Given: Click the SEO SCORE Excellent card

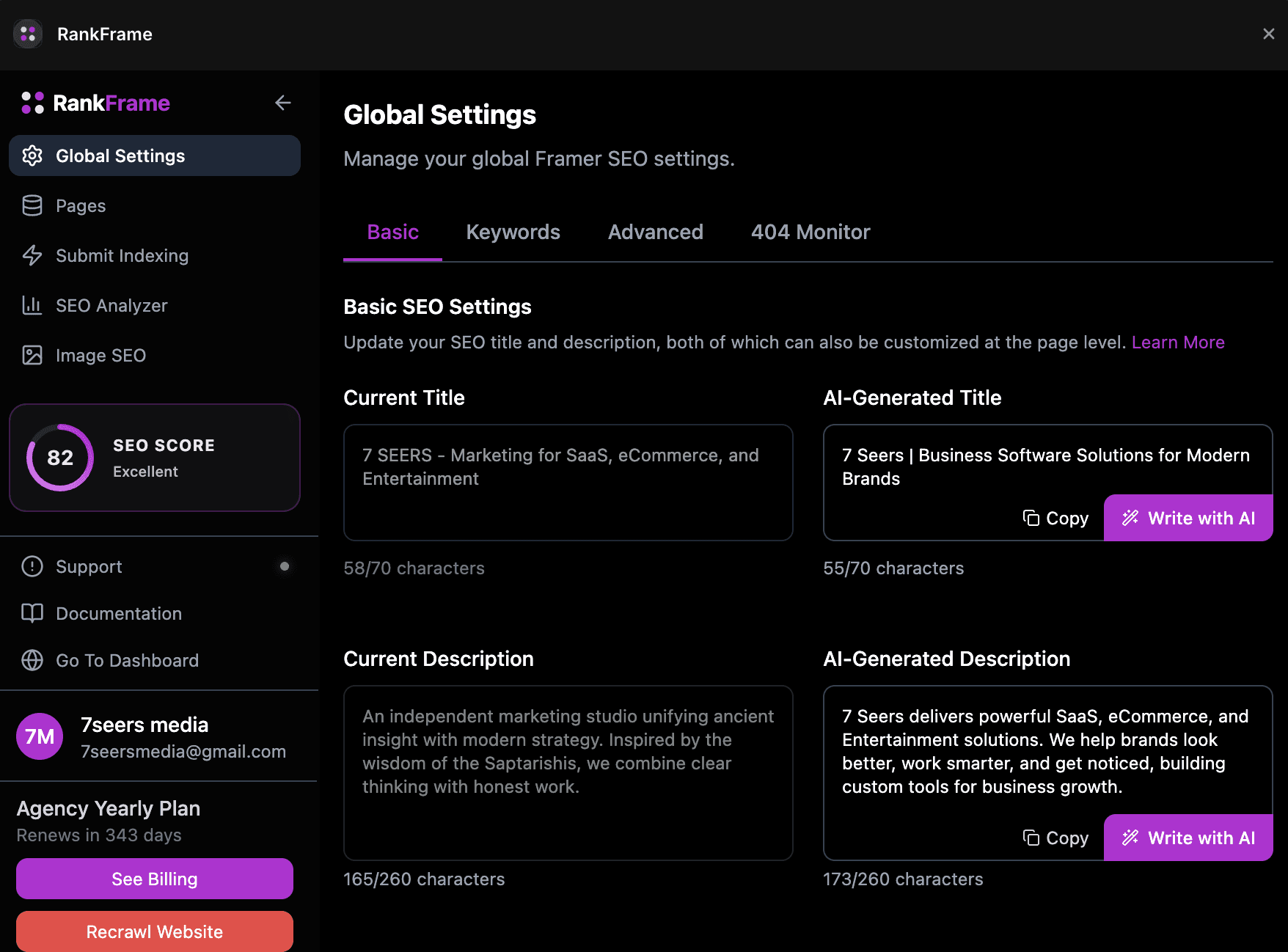Looking at the screenshot, I should [155, 458].
